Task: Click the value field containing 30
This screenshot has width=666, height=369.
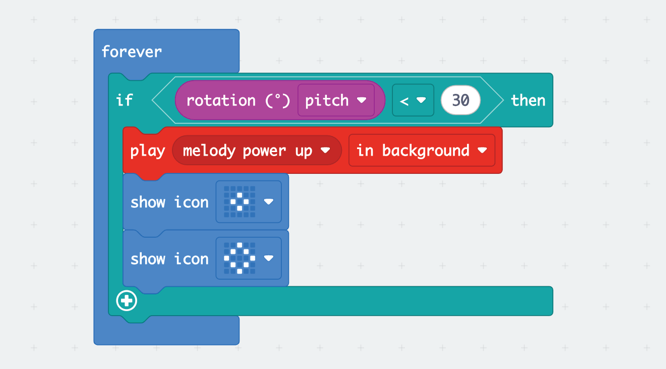Action: 461,100
